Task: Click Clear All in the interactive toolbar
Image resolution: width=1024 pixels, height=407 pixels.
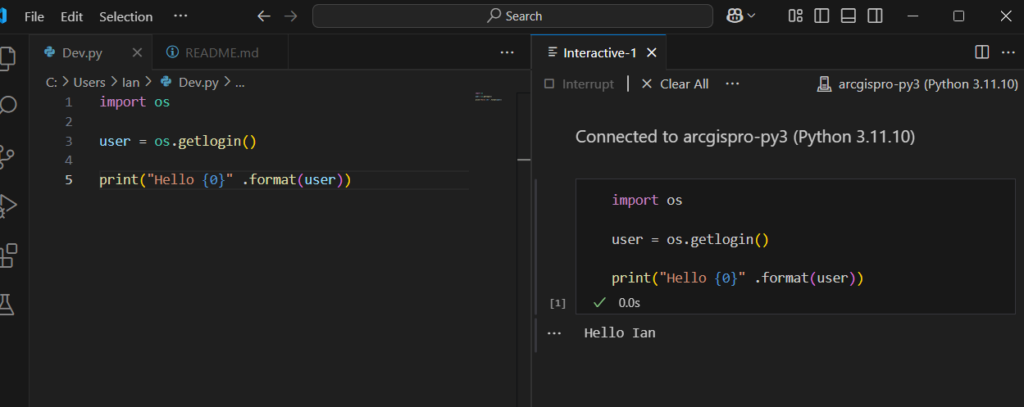Action: 675,84
